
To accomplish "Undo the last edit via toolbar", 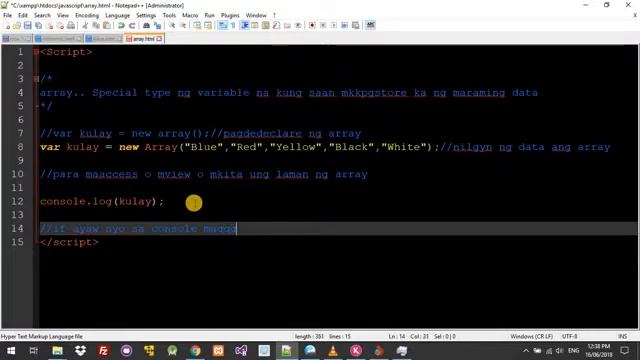I will [121, 25].
